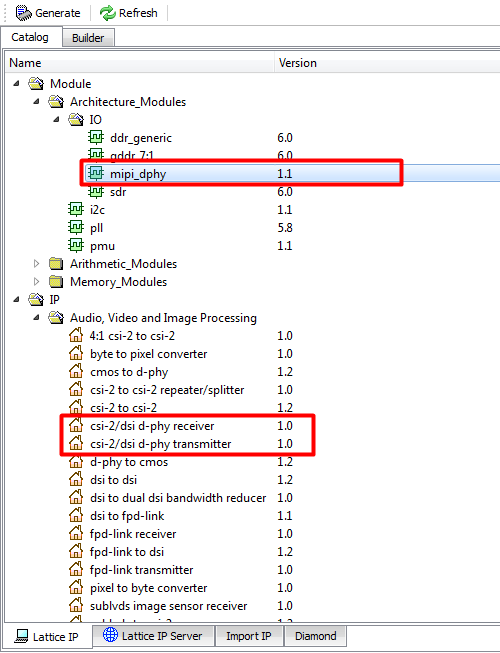
Task: Click the Generate toolbar icon
Action: pos(23,13)
